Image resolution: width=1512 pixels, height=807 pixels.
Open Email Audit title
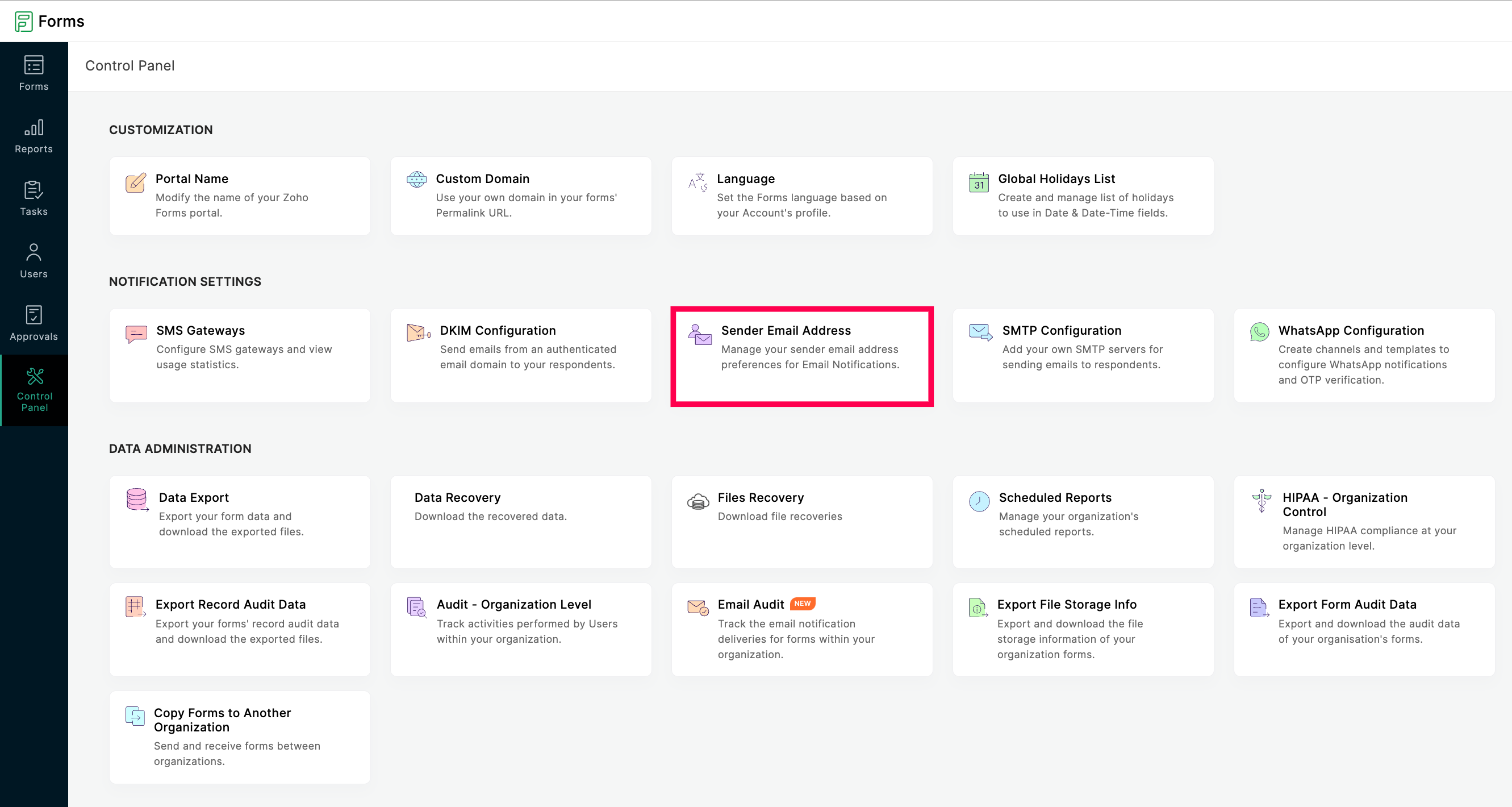pos(750,604)
